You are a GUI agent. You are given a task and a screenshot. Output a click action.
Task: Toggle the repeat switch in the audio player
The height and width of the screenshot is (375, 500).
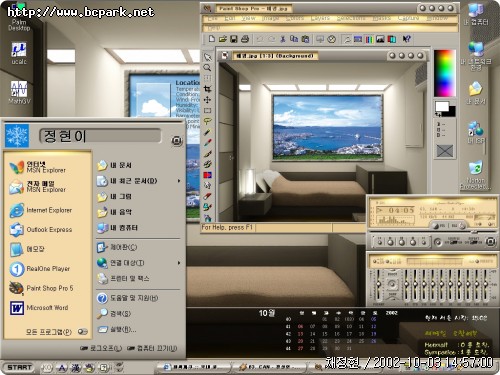[x=474, y=242]
